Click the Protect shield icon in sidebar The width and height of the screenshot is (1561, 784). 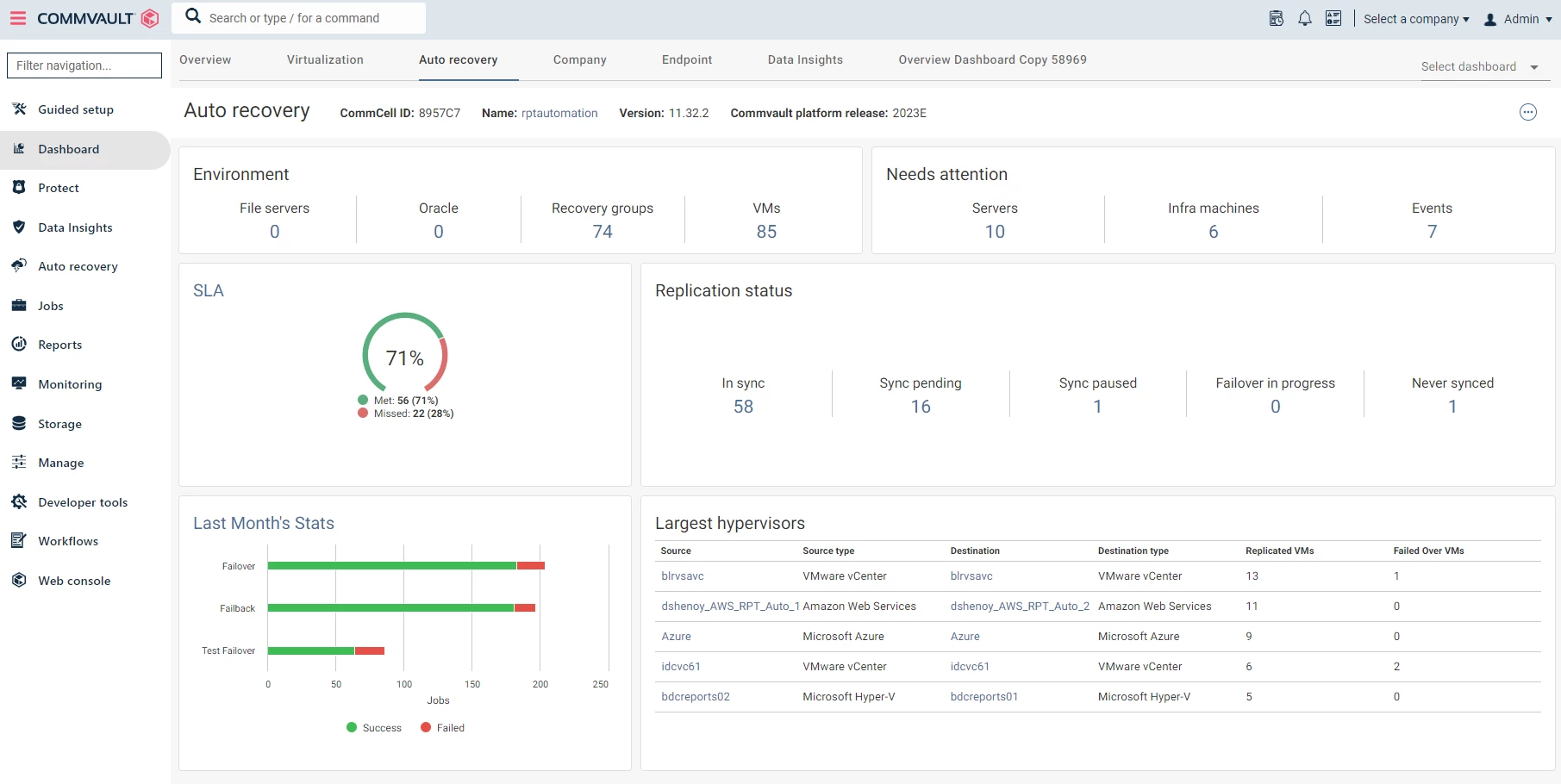click(x=19, y=188)
